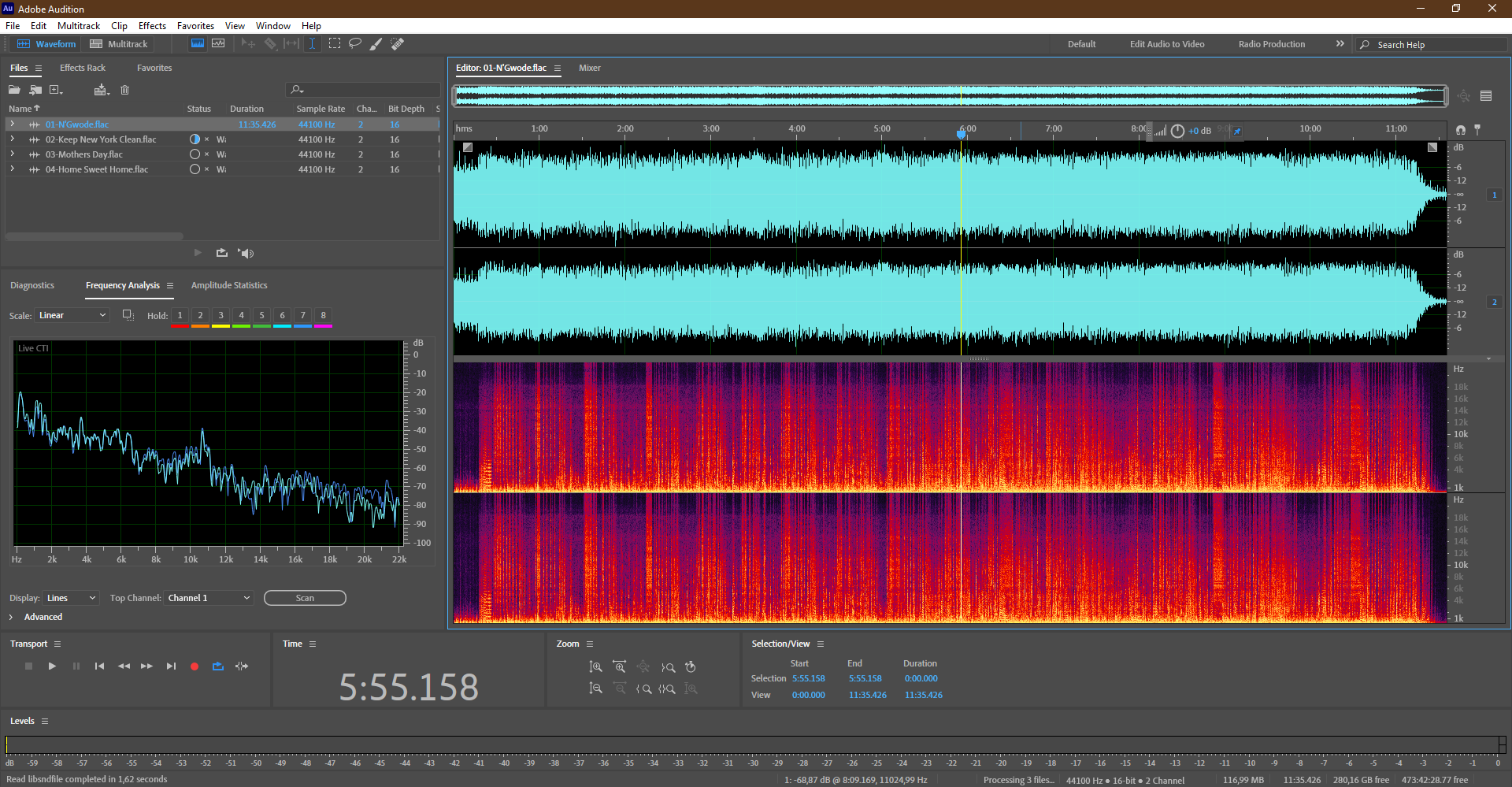Screen dimensions: 1512x787
Task: Click the navigator view list icon
Action: point(1486,96)
